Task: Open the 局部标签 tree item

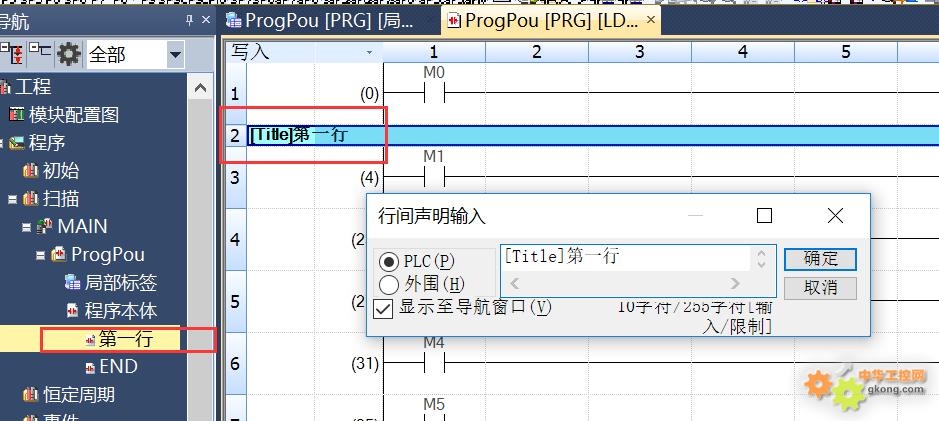Action: pos(121,283)
